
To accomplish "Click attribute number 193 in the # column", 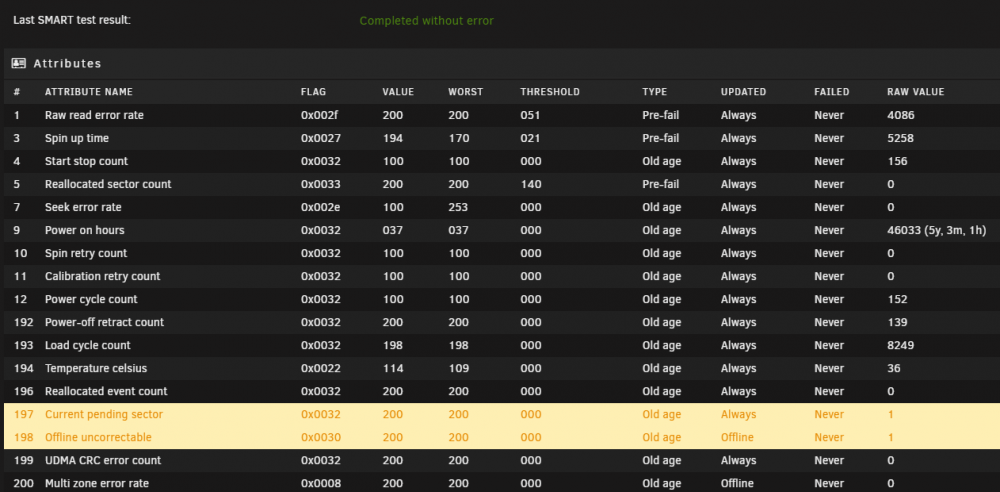I will tap(23, 345).
